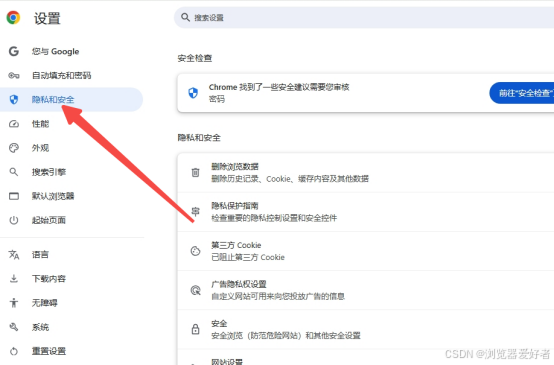Viewport: 554px width, 365px height.
Task: Click the blue shield icon in the safety check card
Action: pyautogui.click(x=193, y=93)
